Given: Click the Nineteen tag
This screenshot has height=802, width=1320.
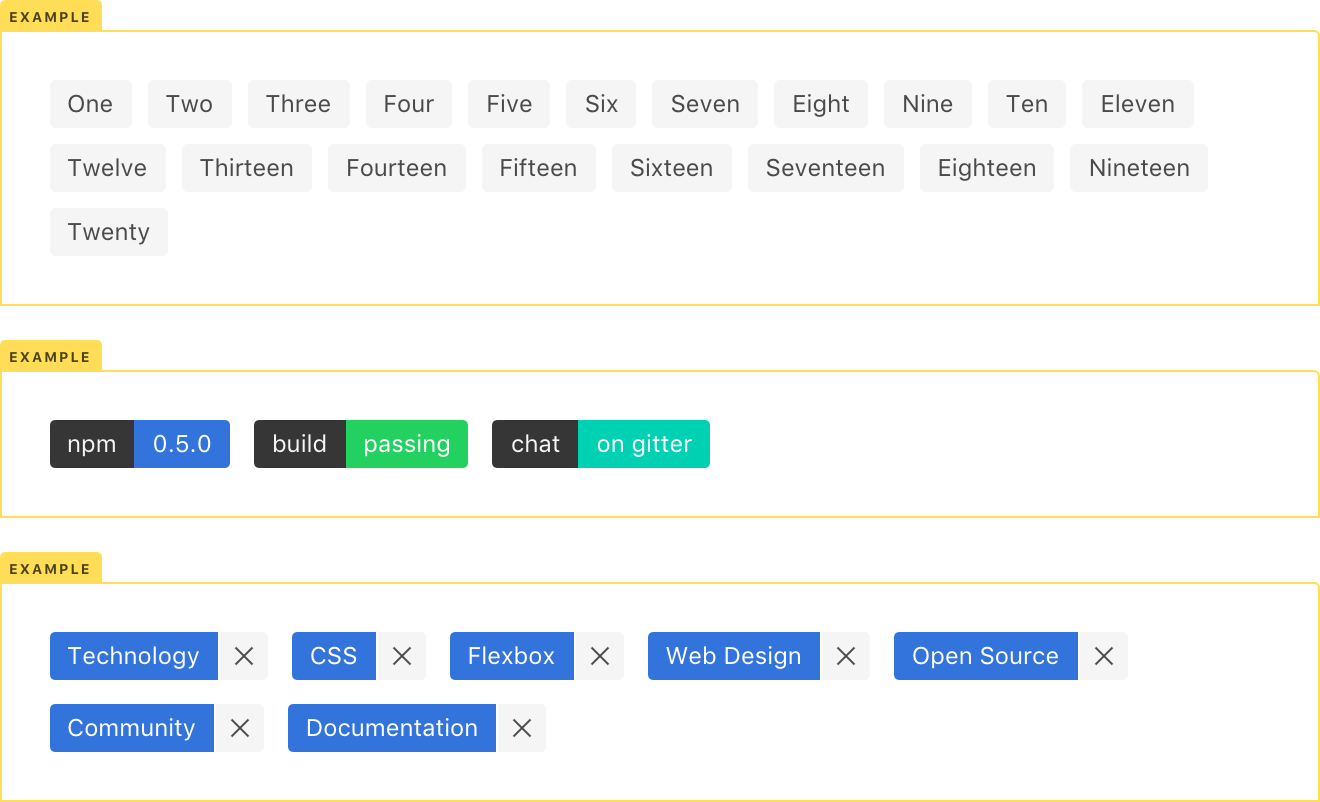Looking at the screenshot, I should pos(1138,168).
